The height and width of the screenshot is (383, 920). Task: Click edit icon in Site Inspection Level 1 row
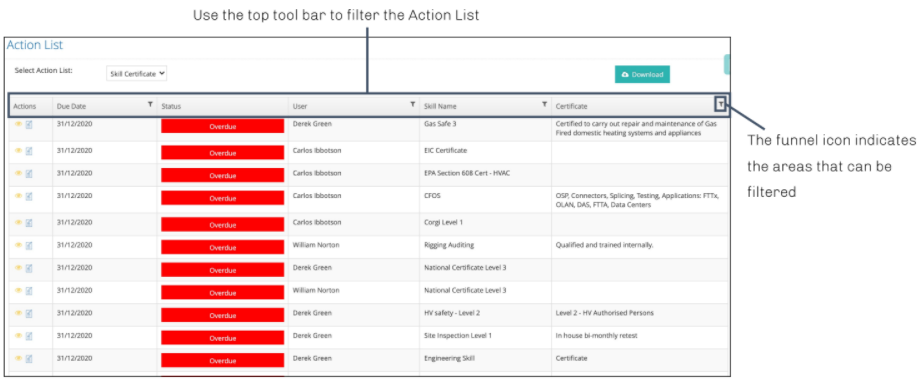pyautogui.click(x=29, y=336)
